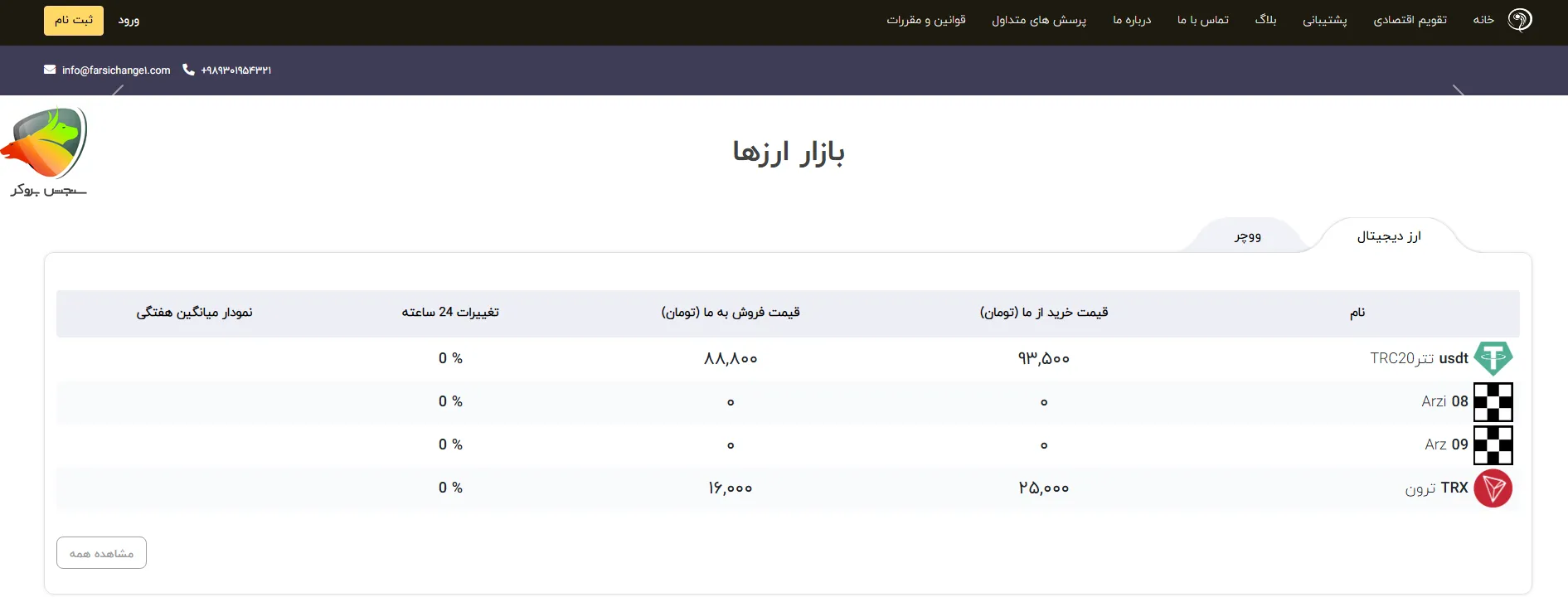Click the Arz 09 checkered icon
Viewport: 1568px width, 607px height.
point(1493,445)
